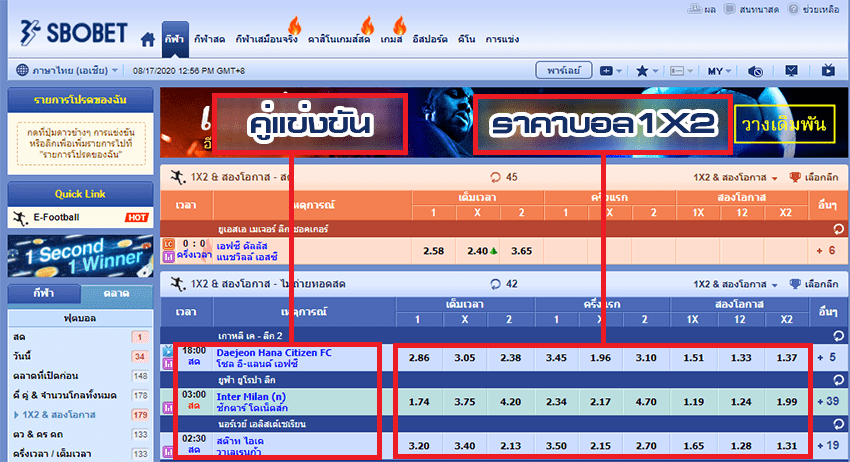Click odds 2.58 for FC Dallas
Viewport: 850px width, 462px height.
[434, 251]
